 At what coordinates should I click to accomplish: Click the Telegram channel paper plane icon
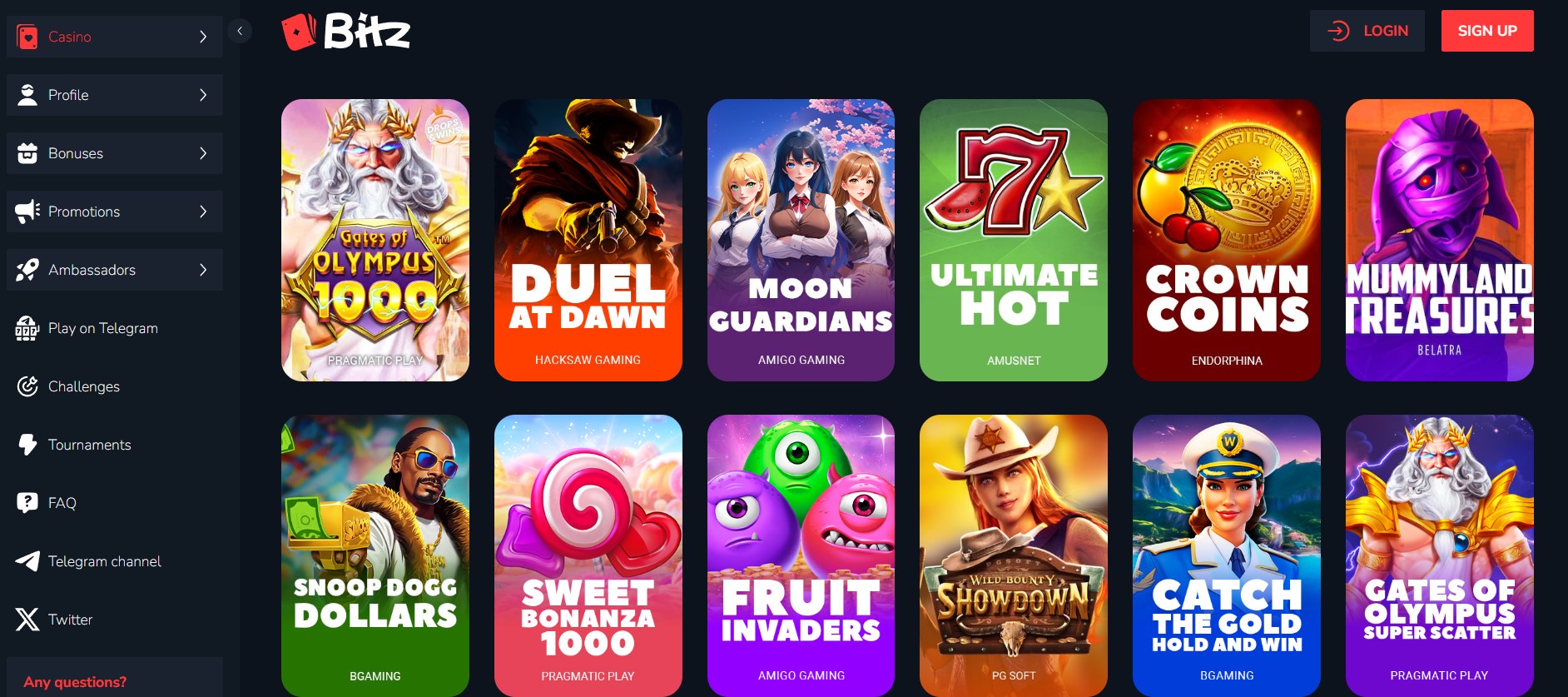pyautogui.click(x=27, y=561)
